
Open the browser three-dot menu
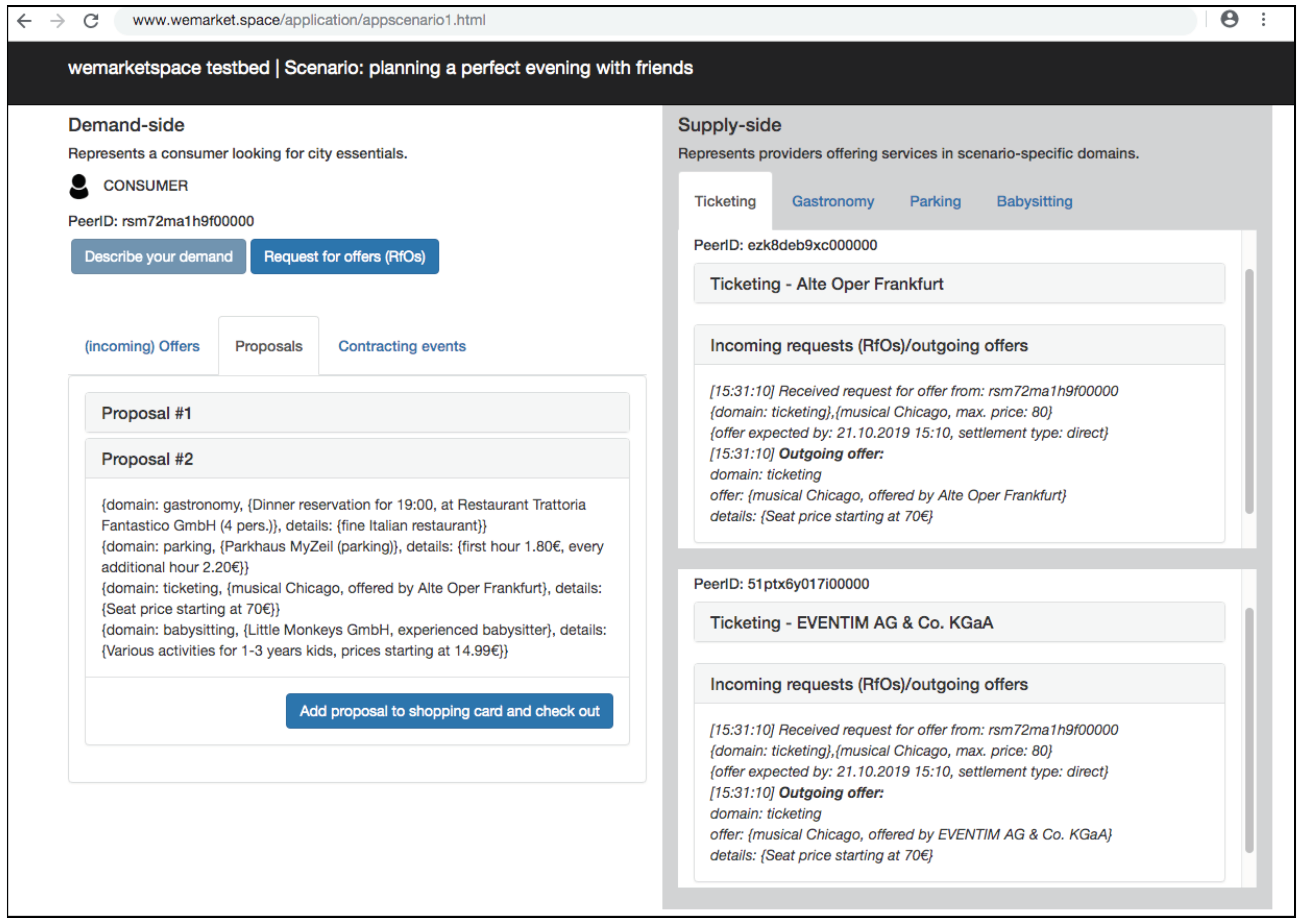(1263, 20)
